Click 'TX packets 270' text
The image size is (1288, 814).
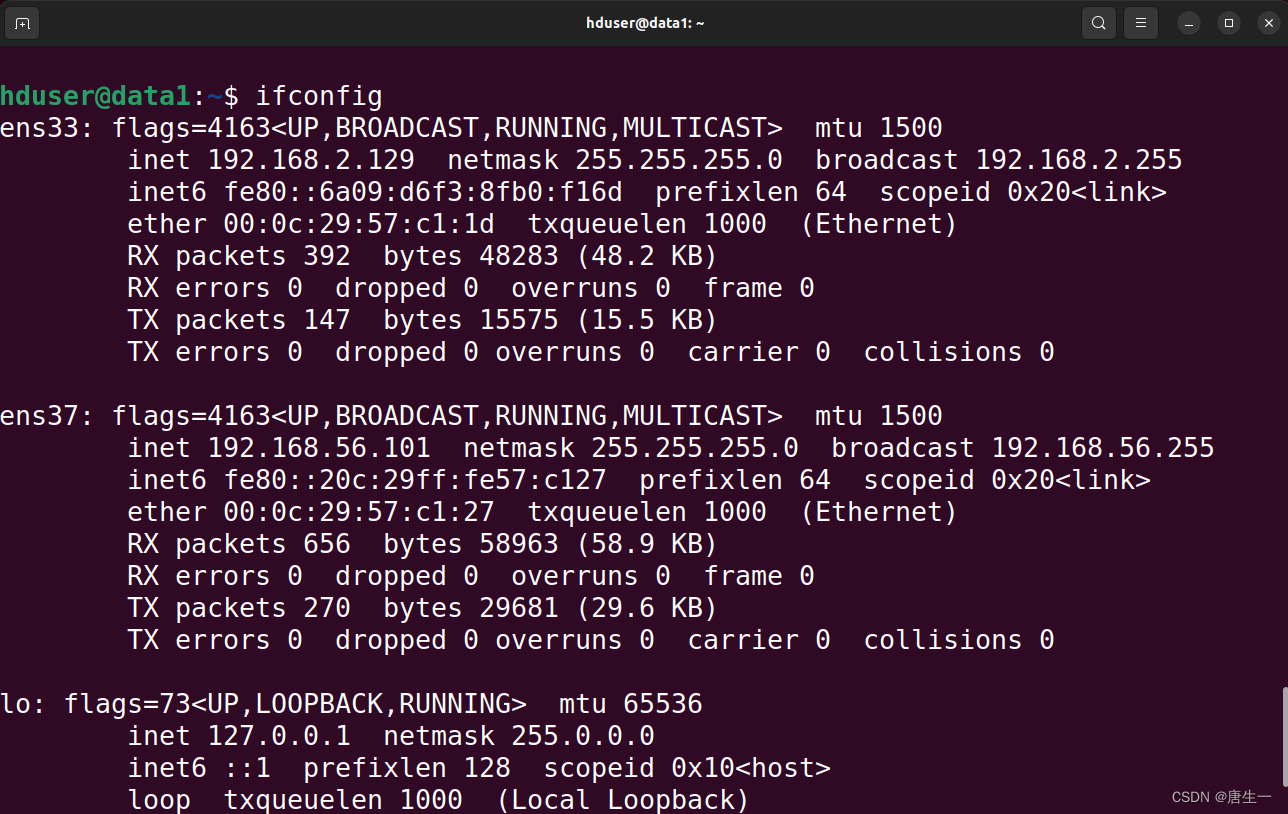pyautogui.click(x=239, y=608)
